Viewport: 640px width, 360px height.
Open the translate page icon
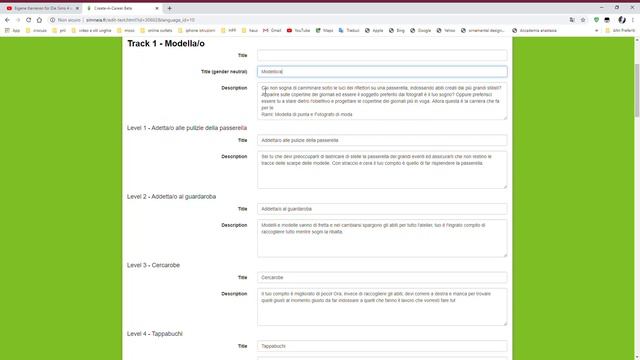[572, 20]
